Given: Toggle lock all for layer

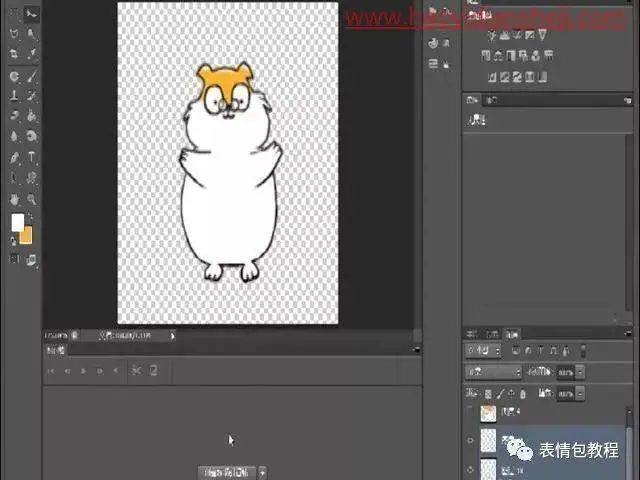Looking at the screenshot, I should (x=523, y=394).
